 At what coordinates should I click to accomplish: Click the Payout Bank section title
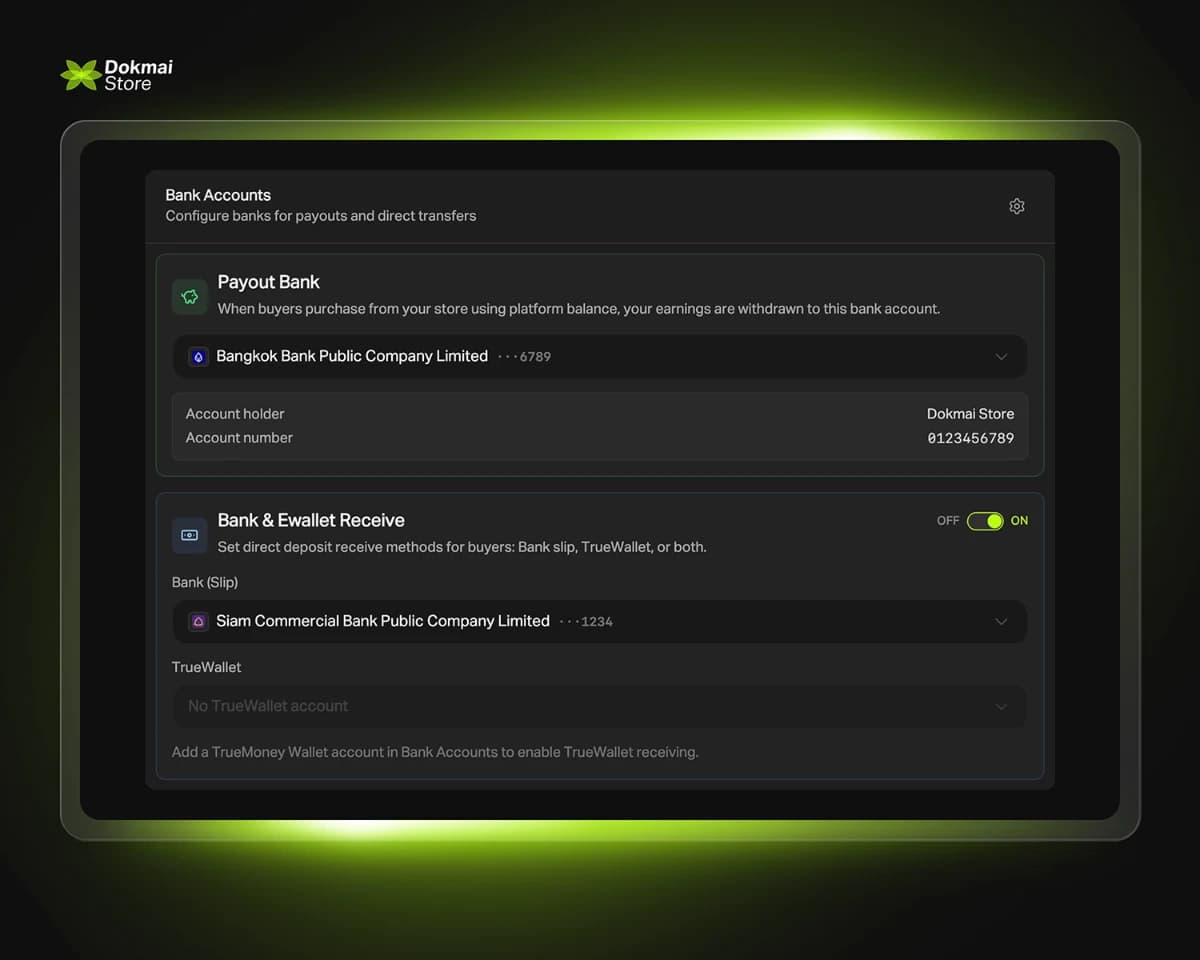tap(268, 282)
